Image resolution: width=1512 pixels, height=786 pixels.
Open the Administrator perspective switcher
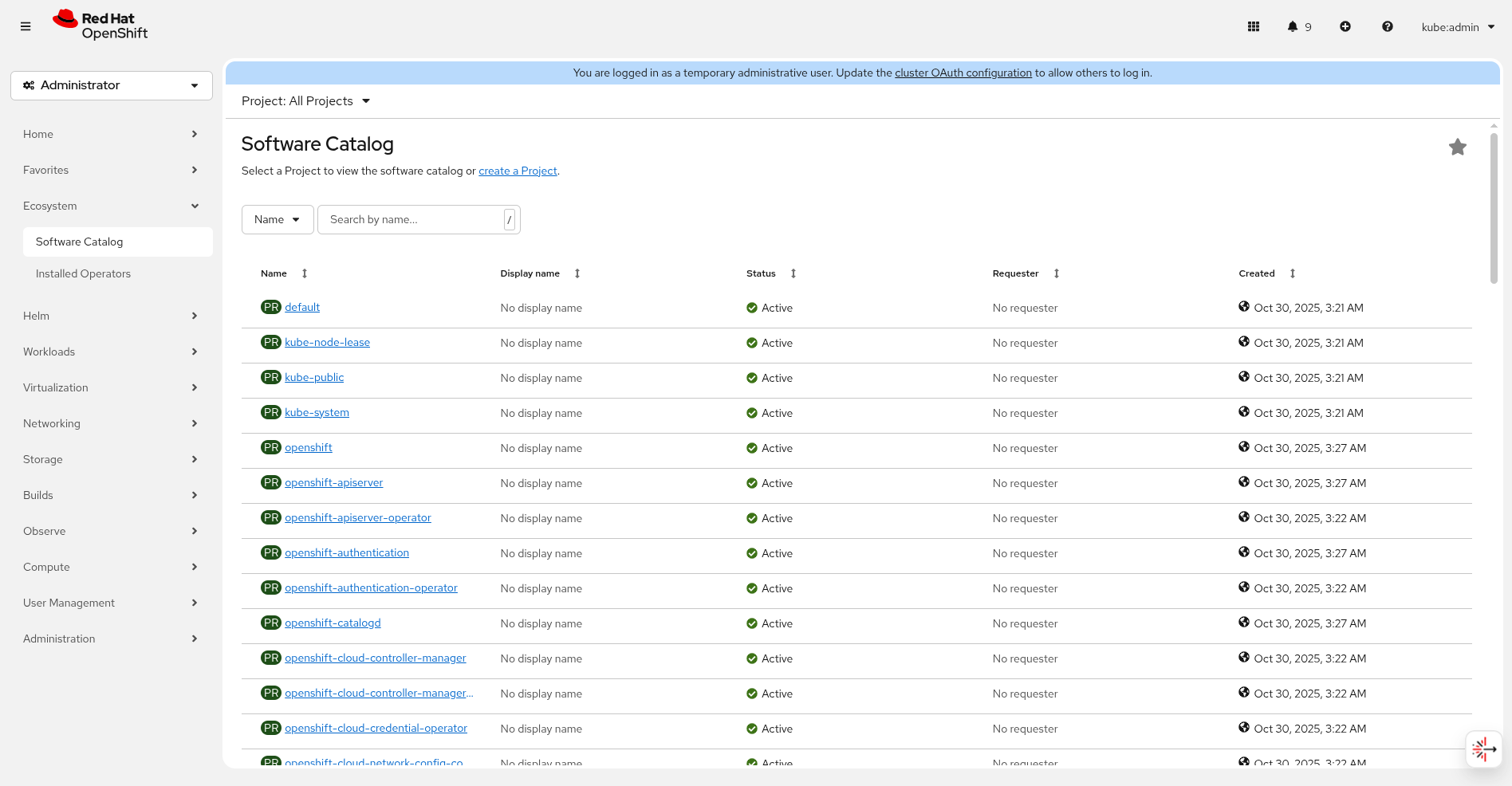point(112,85)
